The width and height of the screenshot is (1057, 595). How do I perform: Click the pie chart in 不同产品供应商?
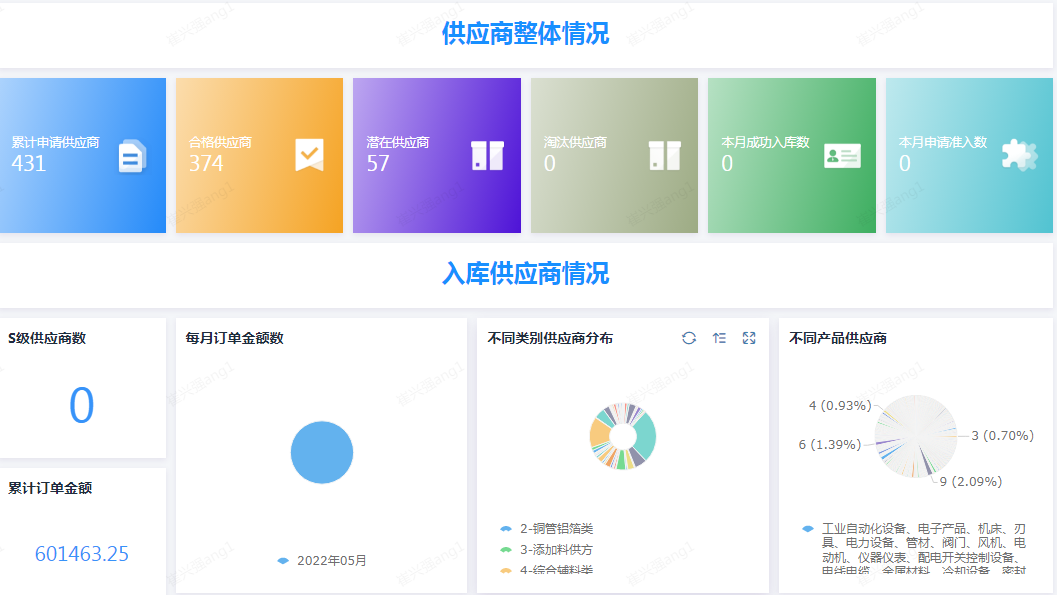click(x=915, y=436)
